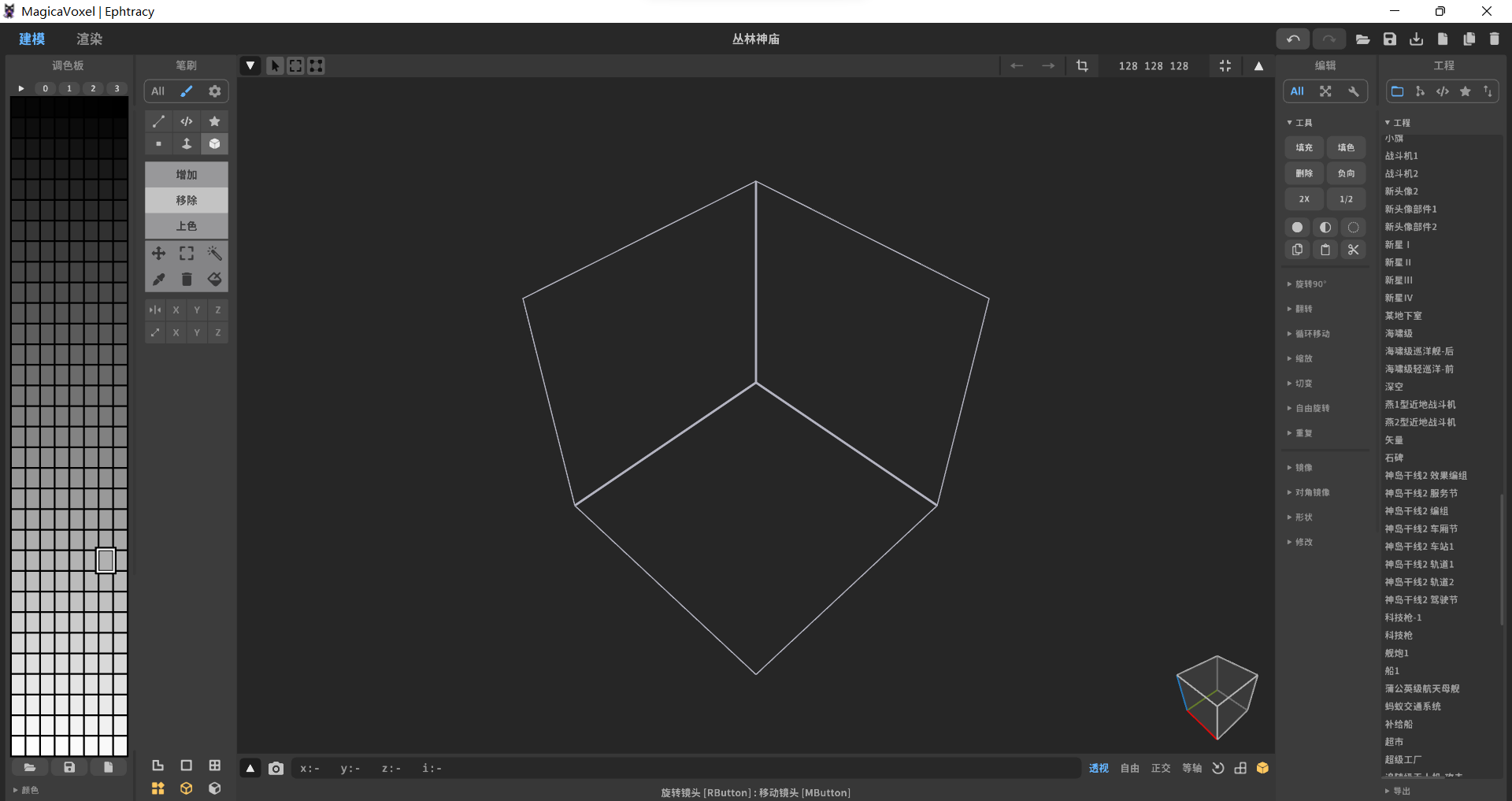
Task: Open the brush settings gear tab
Action: click(214, 91)
